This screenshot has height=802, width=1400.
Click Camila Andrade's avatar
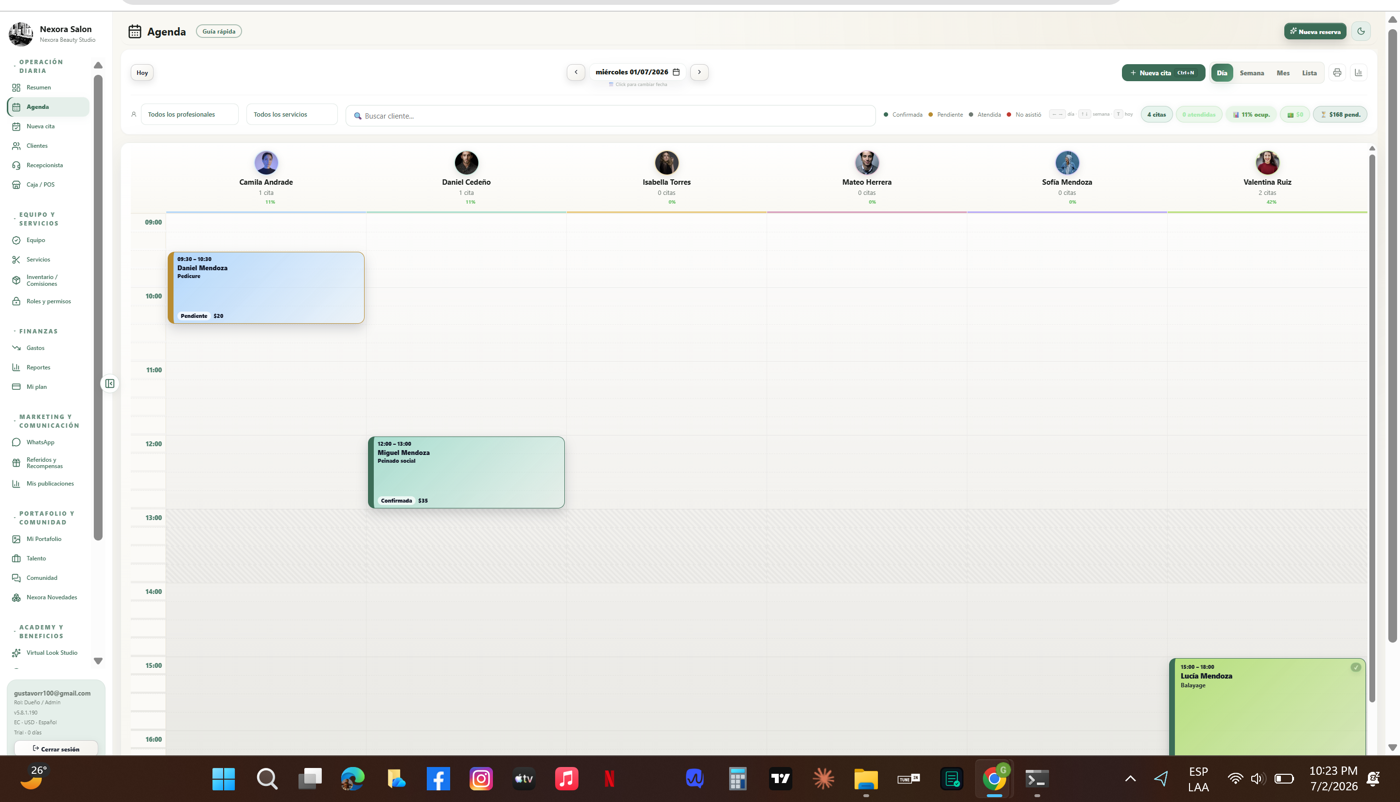pos(266,162)
